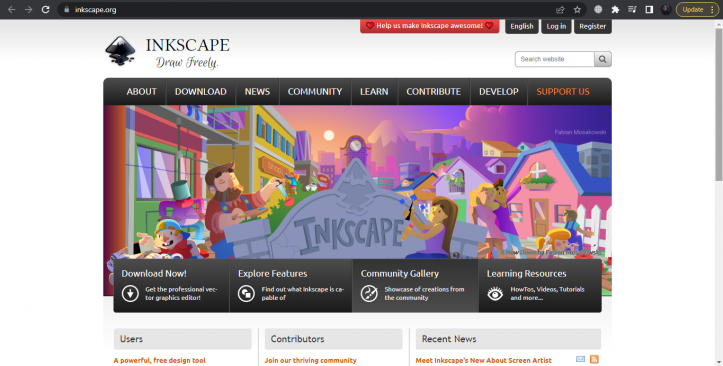This screenshot has width=723, height=366.
Task: Click the Download Now arrow icon
Action: pyautogui.click(x=130, y=294)
